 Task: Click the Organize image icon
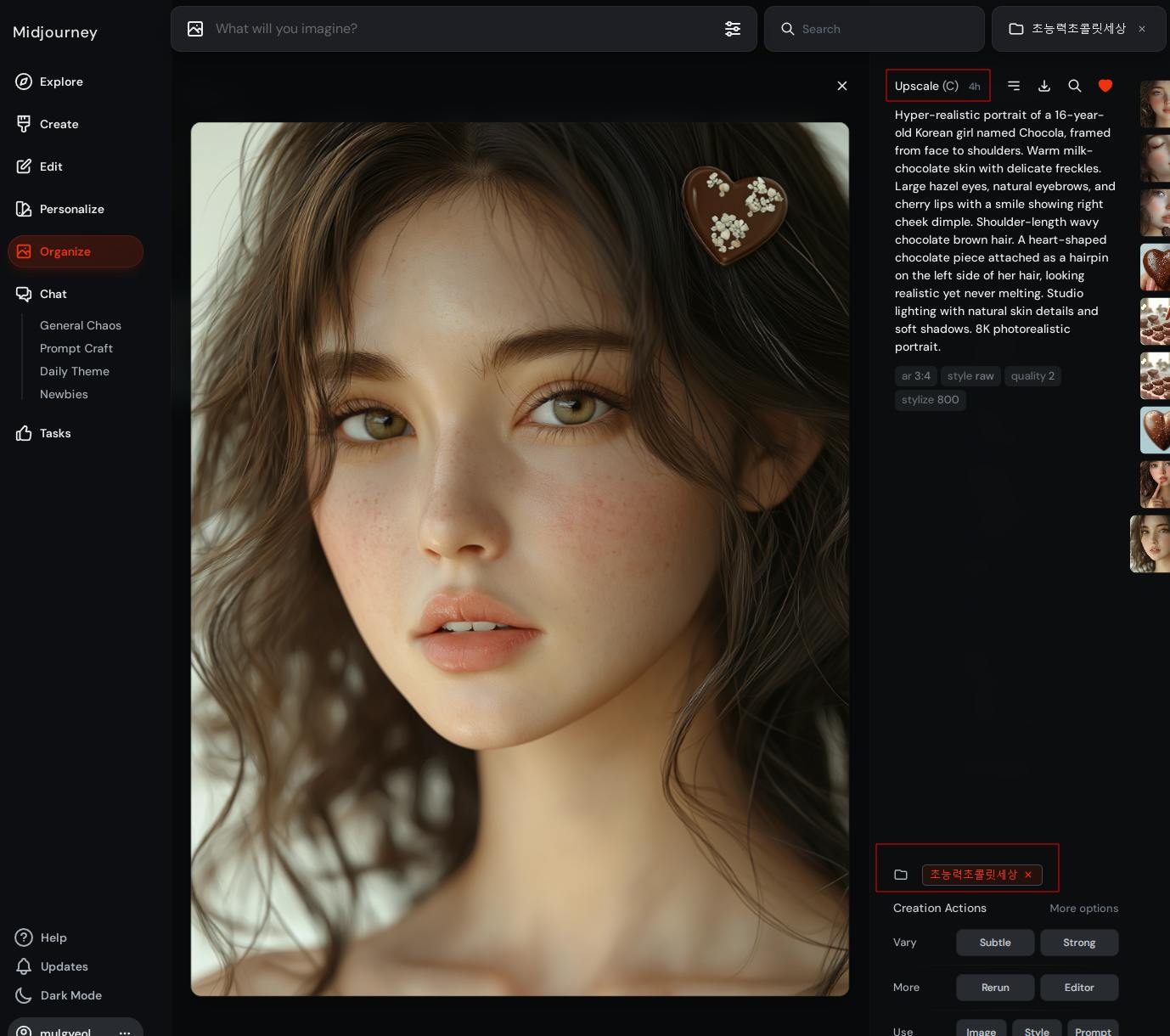click(x=24, y=251)
